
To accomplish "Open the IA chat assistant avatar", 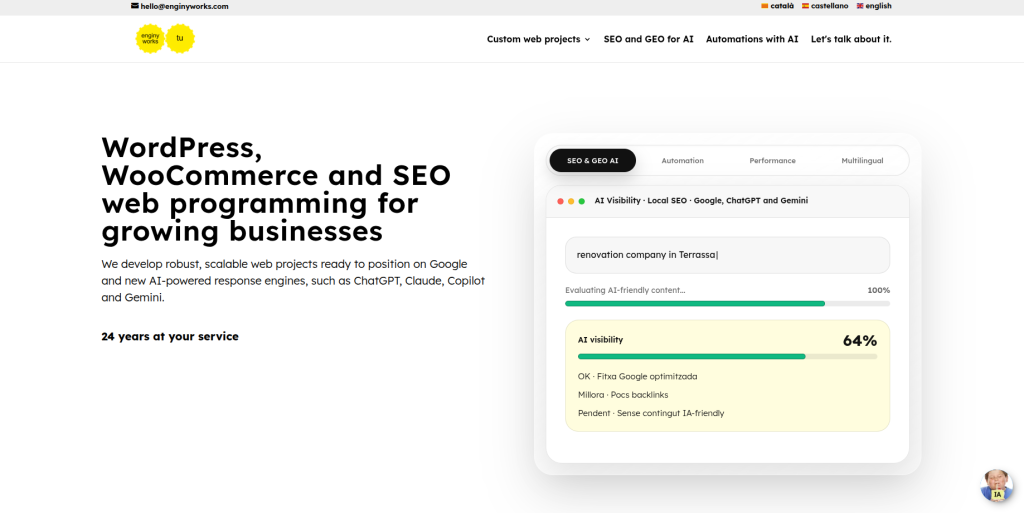I will click(x=997, y=486).
